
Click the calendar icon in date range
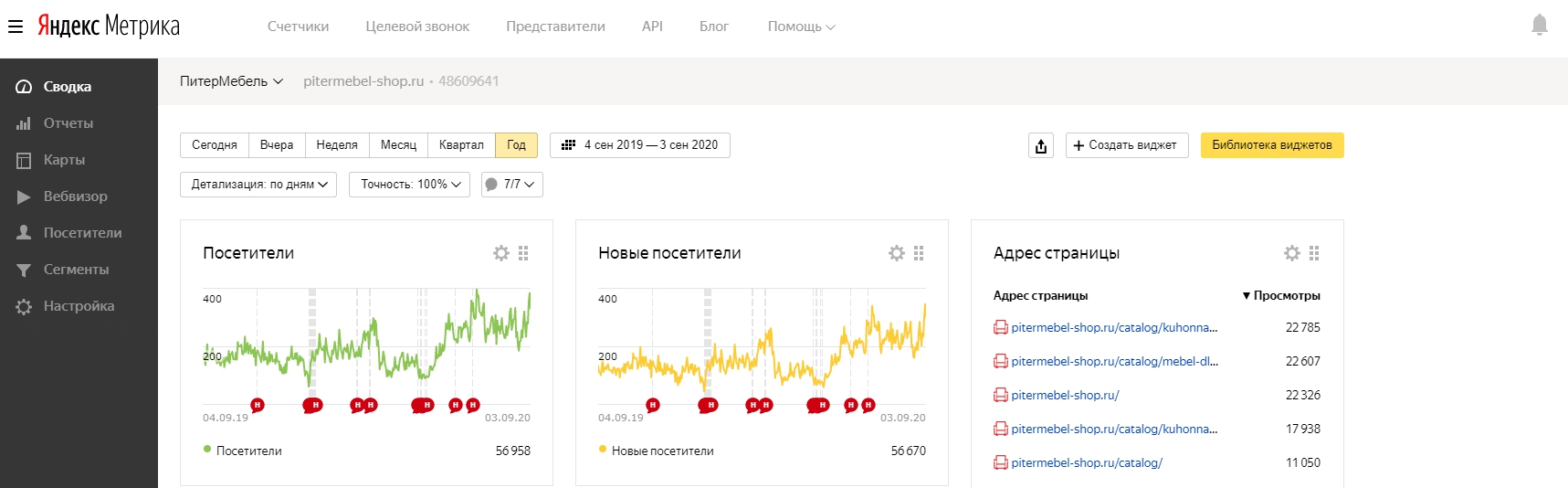point(568,145)
